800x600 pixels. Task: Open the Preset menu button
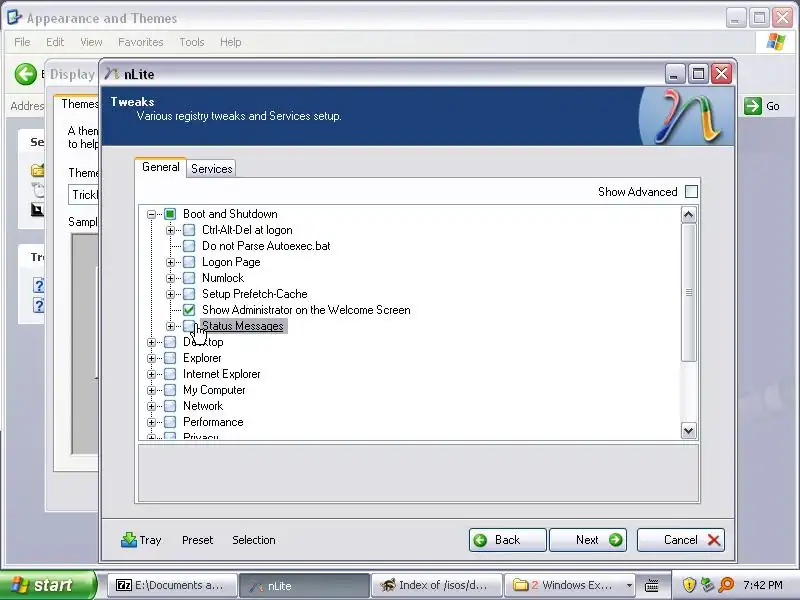197,540
